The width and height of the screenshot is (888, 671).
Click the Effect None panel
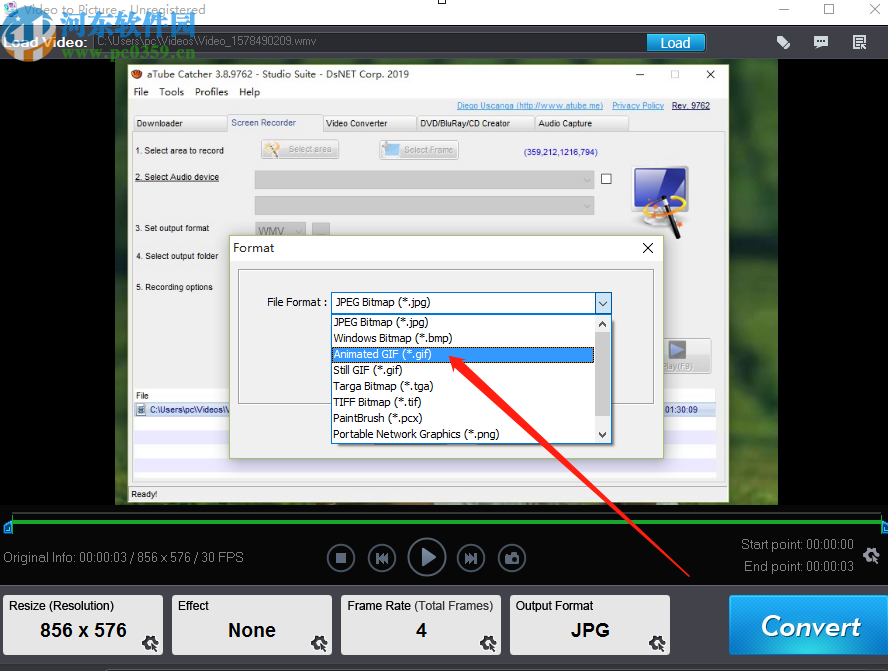252,625
